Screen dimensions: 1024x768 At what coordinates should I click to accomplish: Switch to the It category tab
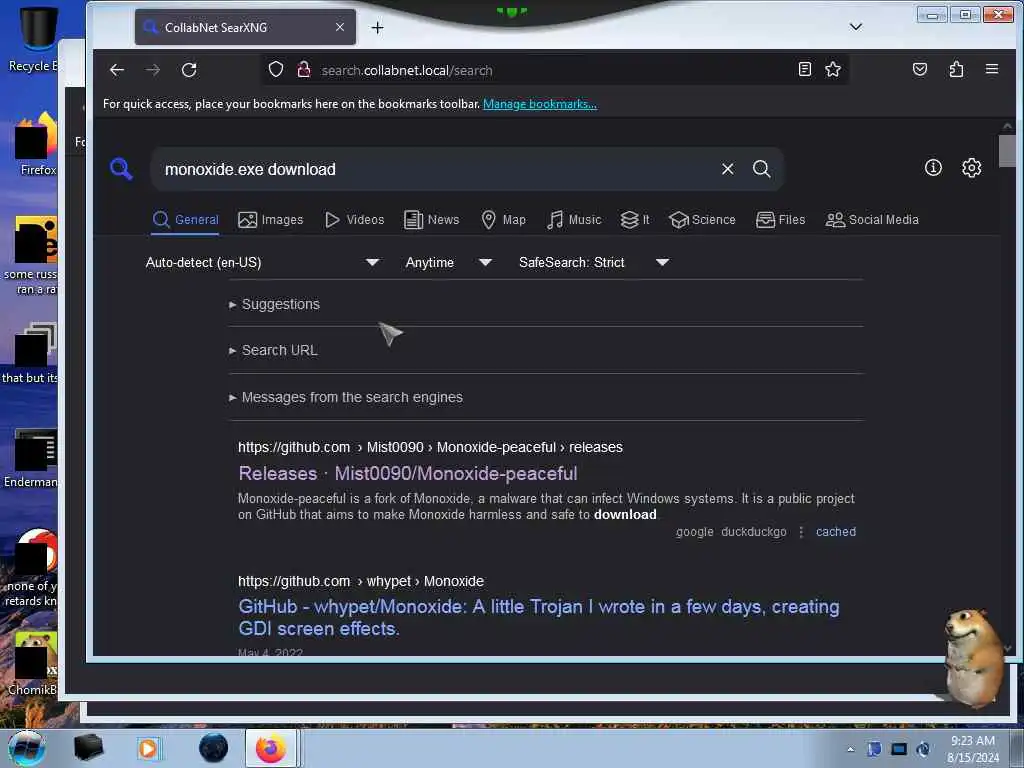(635, 220)
